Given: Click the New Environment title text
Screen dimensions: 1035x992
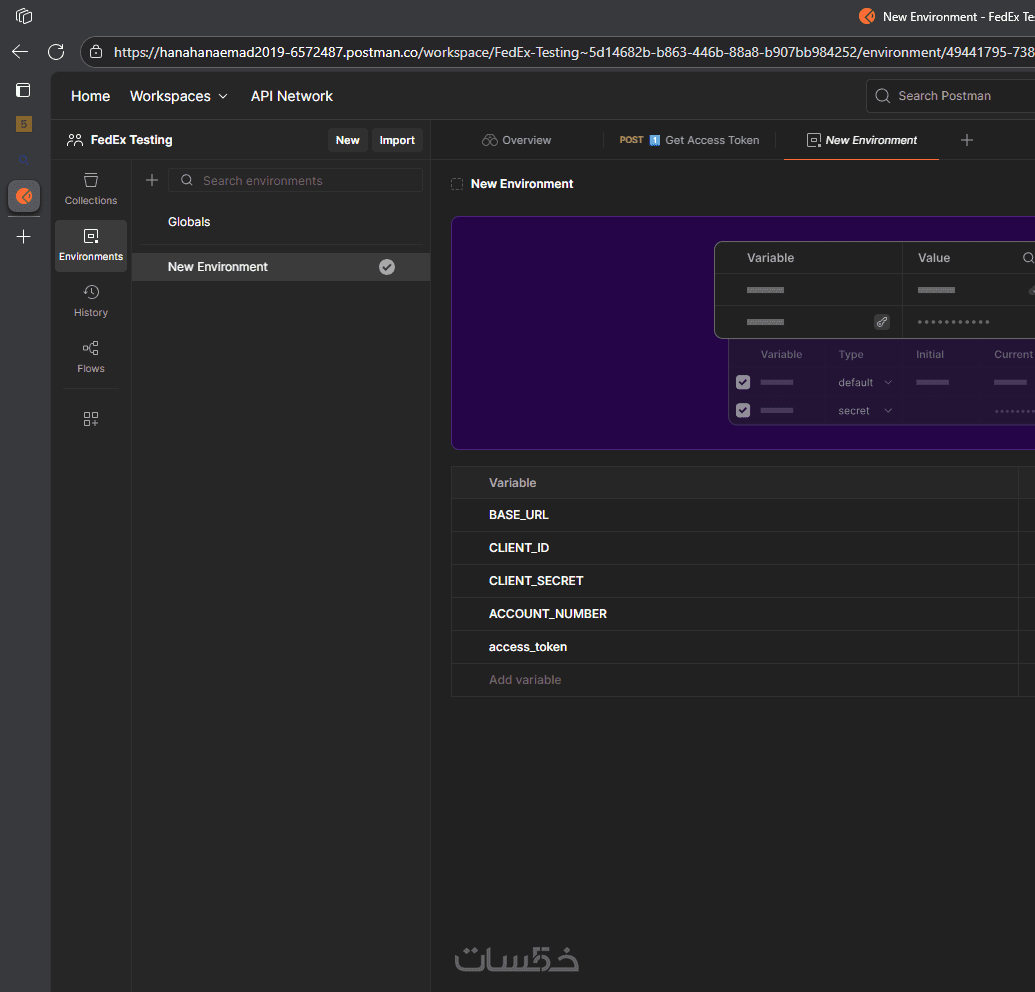Looking at the screenshot, I should click(x=521, y=184).
